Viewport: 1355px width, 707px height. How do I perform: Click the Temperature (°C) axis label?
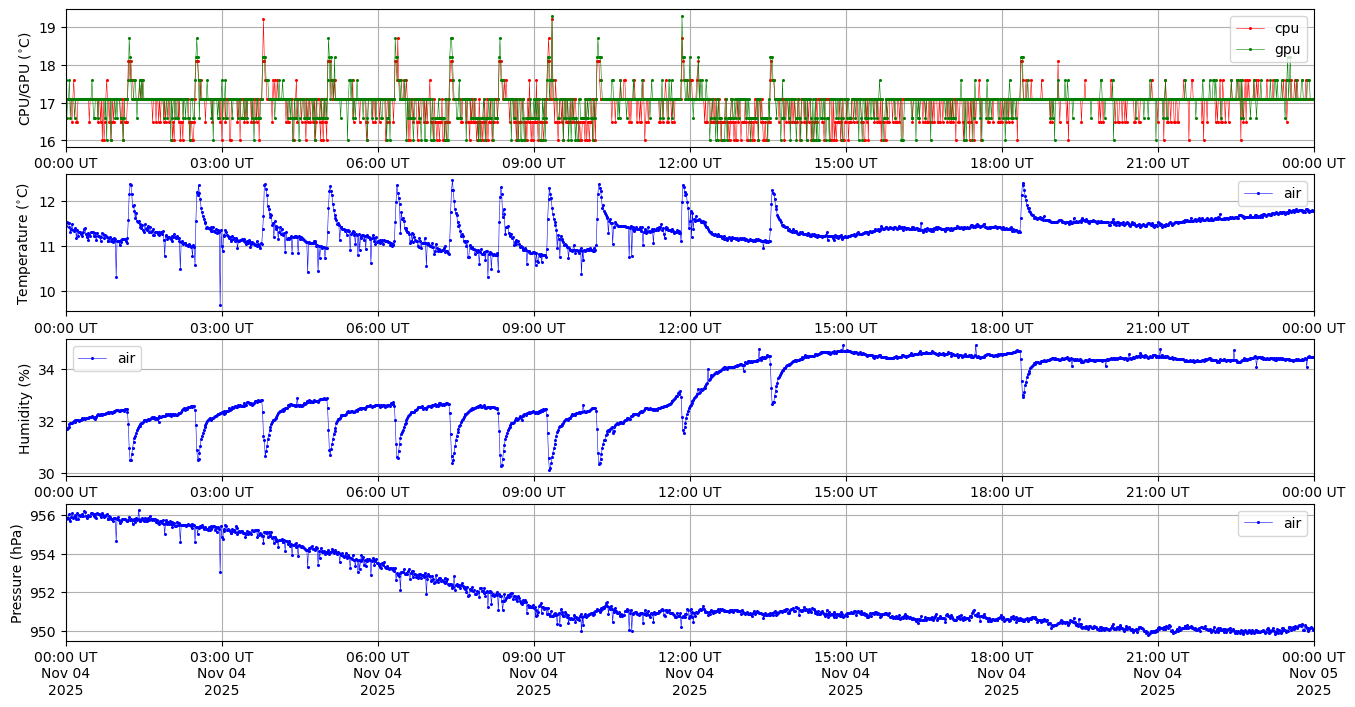[25, 243]
